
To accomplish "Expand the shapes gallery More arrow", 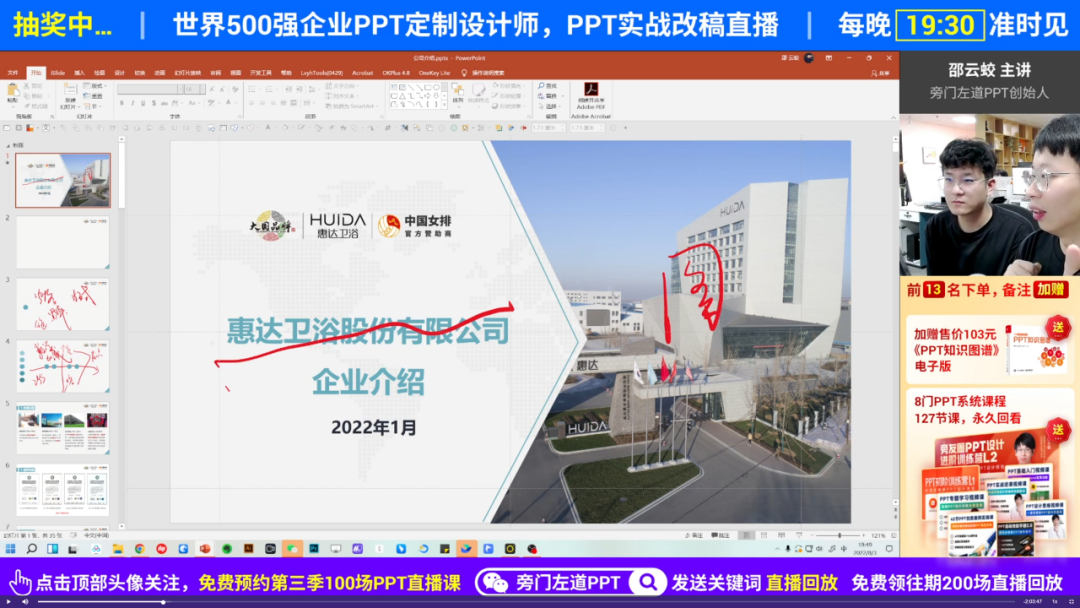I will click(x=445, y=104).
